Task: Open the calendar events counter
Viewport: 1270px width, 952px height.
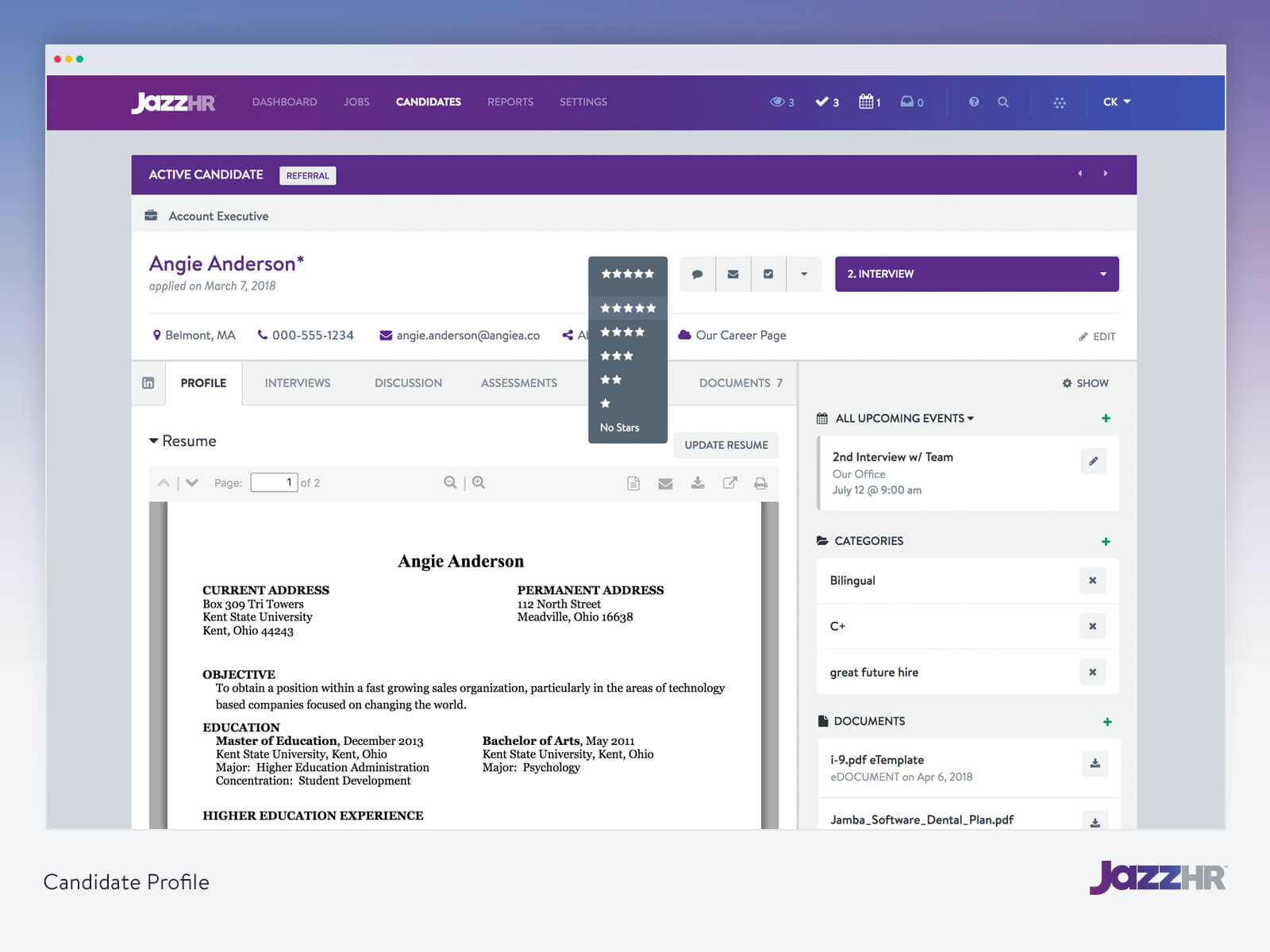Action: 869,102
